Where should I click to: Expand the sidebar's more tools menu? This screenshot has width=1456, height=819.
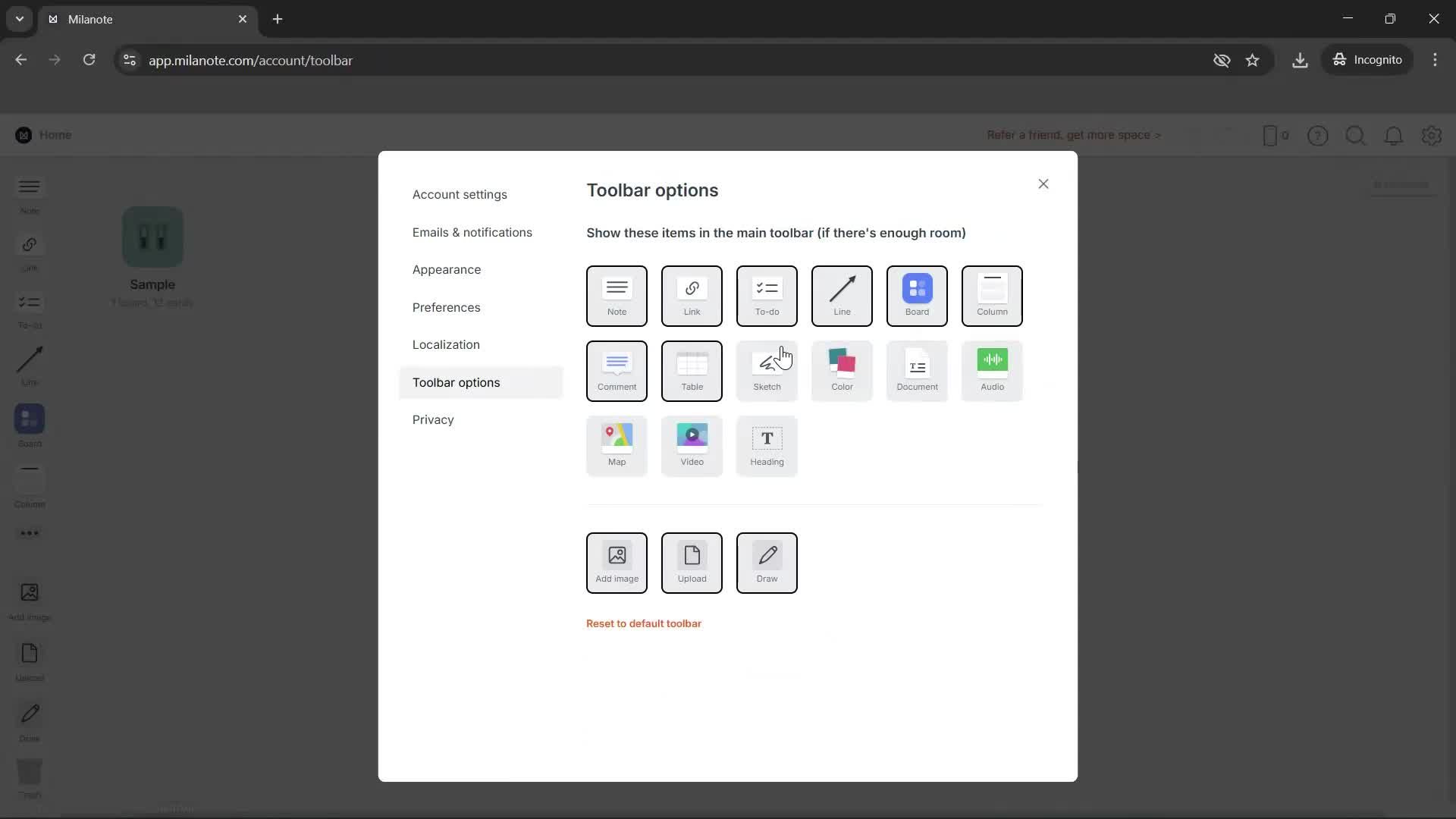[x=29, y=533]
